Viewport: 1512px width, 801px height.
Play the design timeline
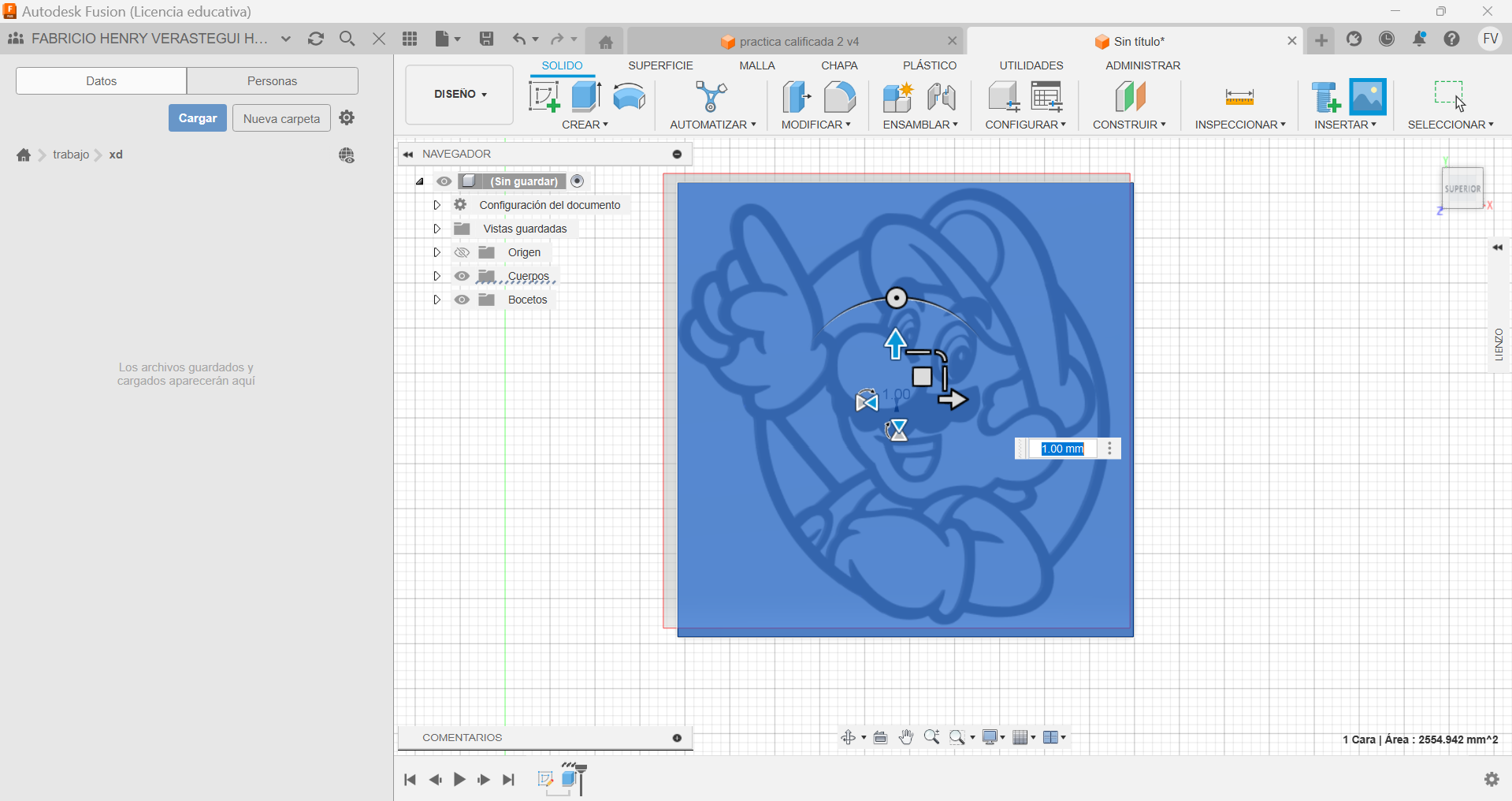[459, 780]
